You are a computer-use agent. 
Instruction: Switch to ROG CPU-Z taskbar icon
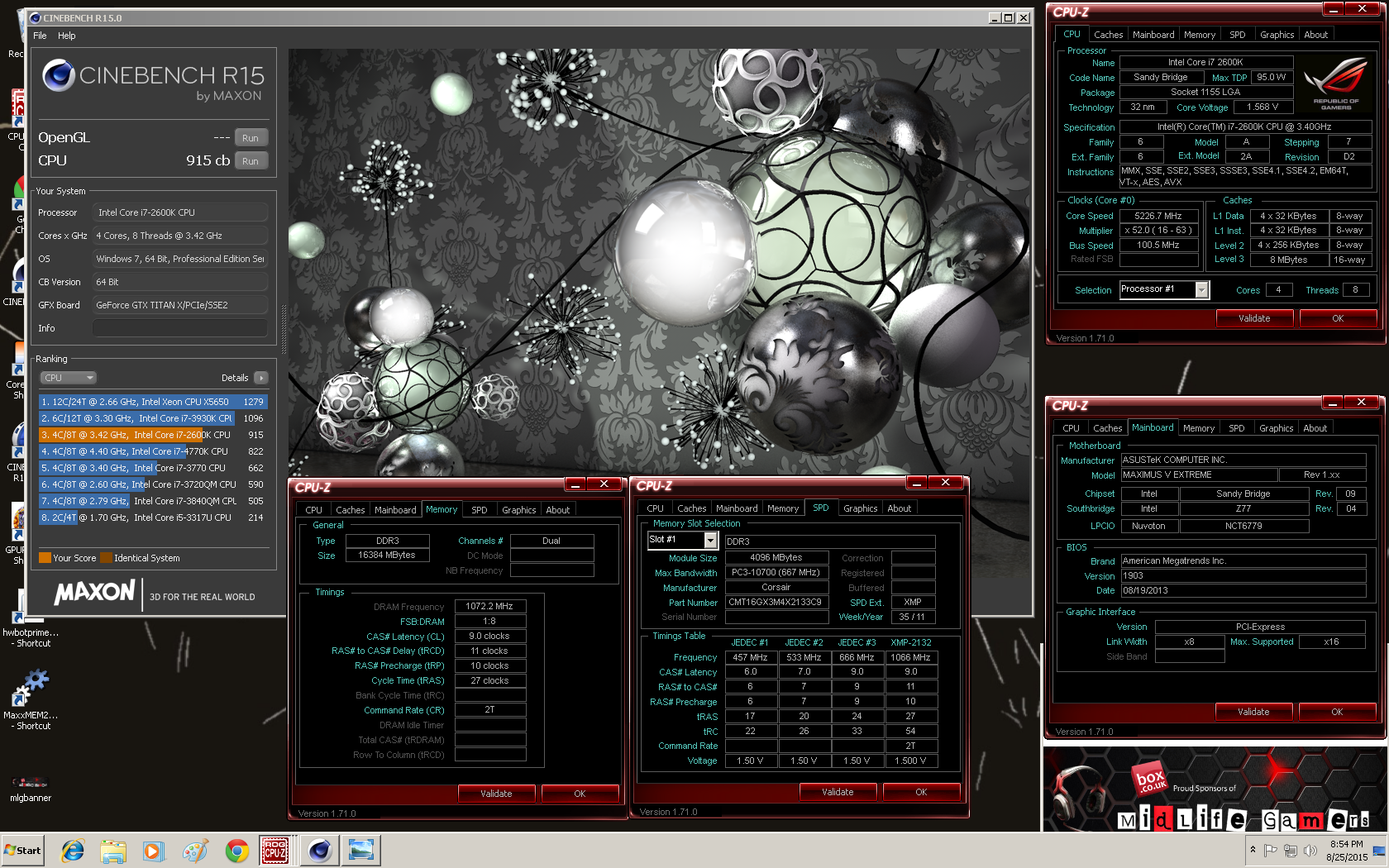[x=275, y=850]
